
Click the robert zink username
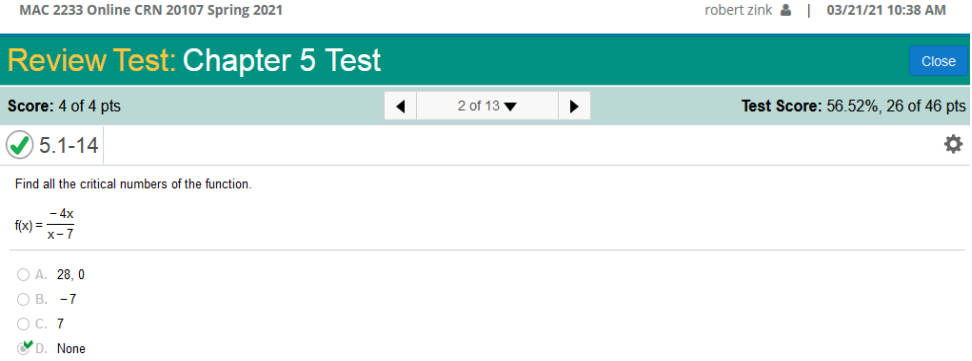tap(738, 11)
